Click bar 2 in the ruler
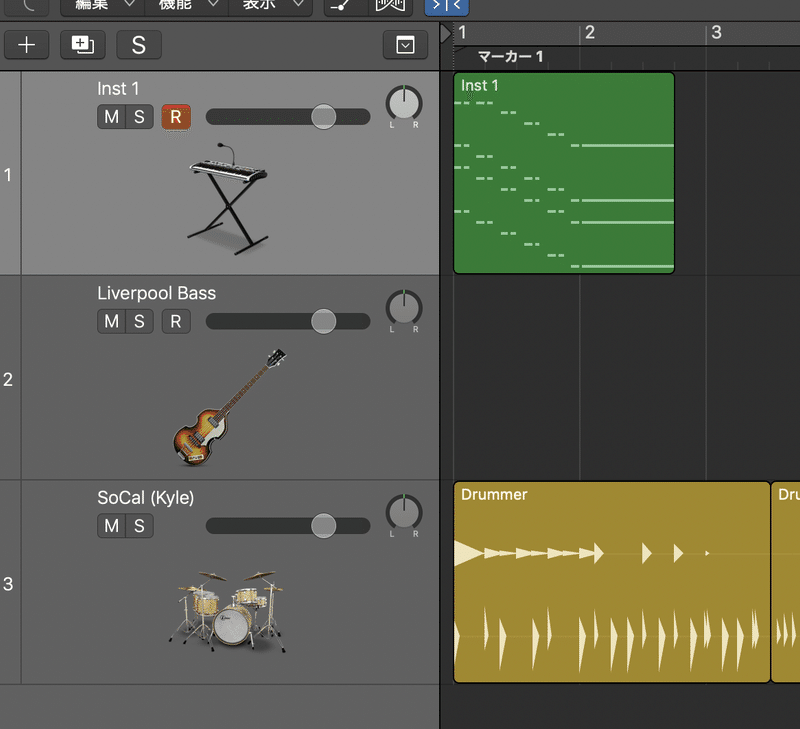This screenshot has height=729, width=800. coord(590,33)
